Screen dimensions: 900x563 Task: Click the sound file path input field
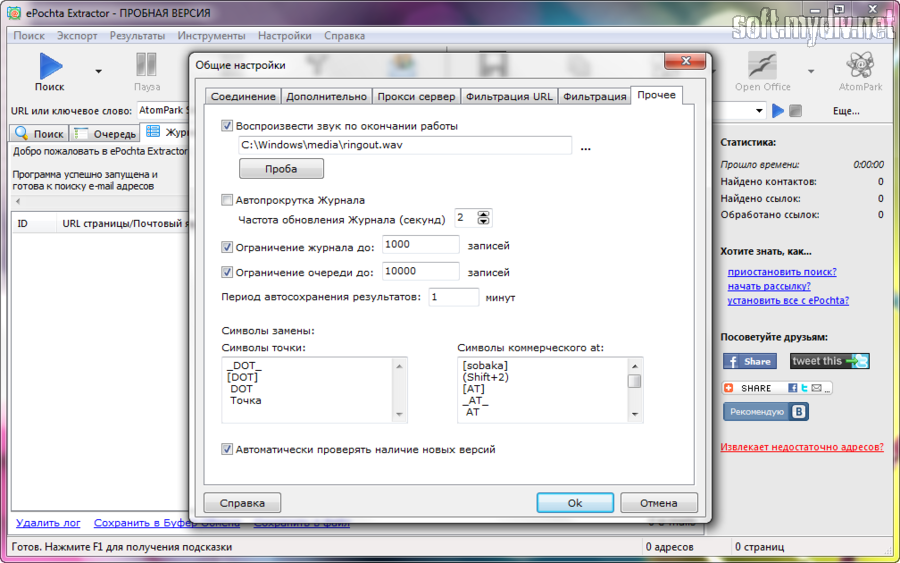[405, 145]
